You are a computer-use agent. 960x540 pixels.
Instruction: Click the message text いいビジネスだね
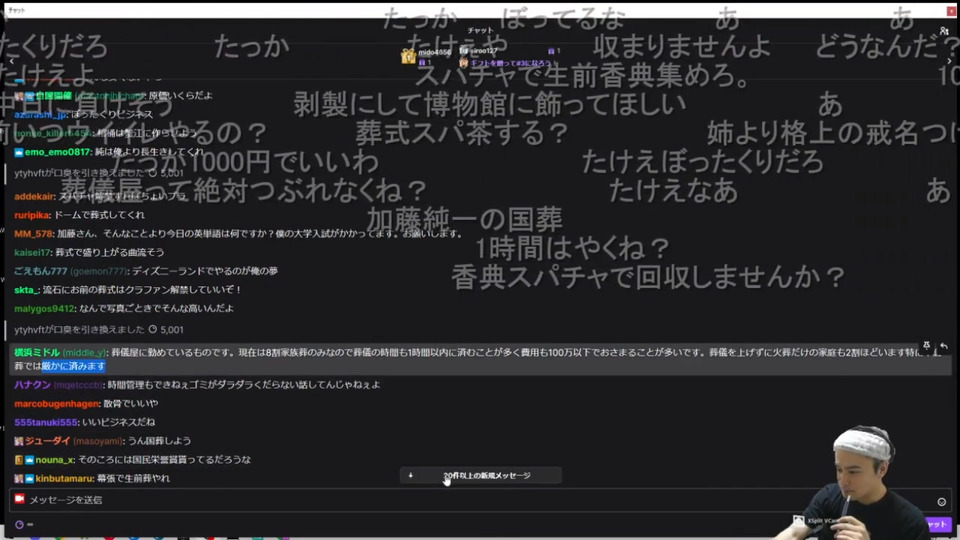tap(118, 422)
